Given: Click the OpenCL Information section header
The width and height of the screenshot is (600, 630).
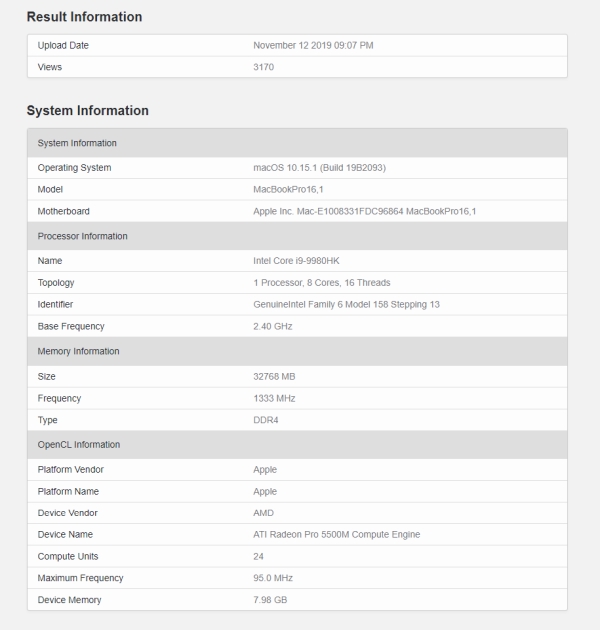Looking at the screenshot, I should [x=78, y=444].
